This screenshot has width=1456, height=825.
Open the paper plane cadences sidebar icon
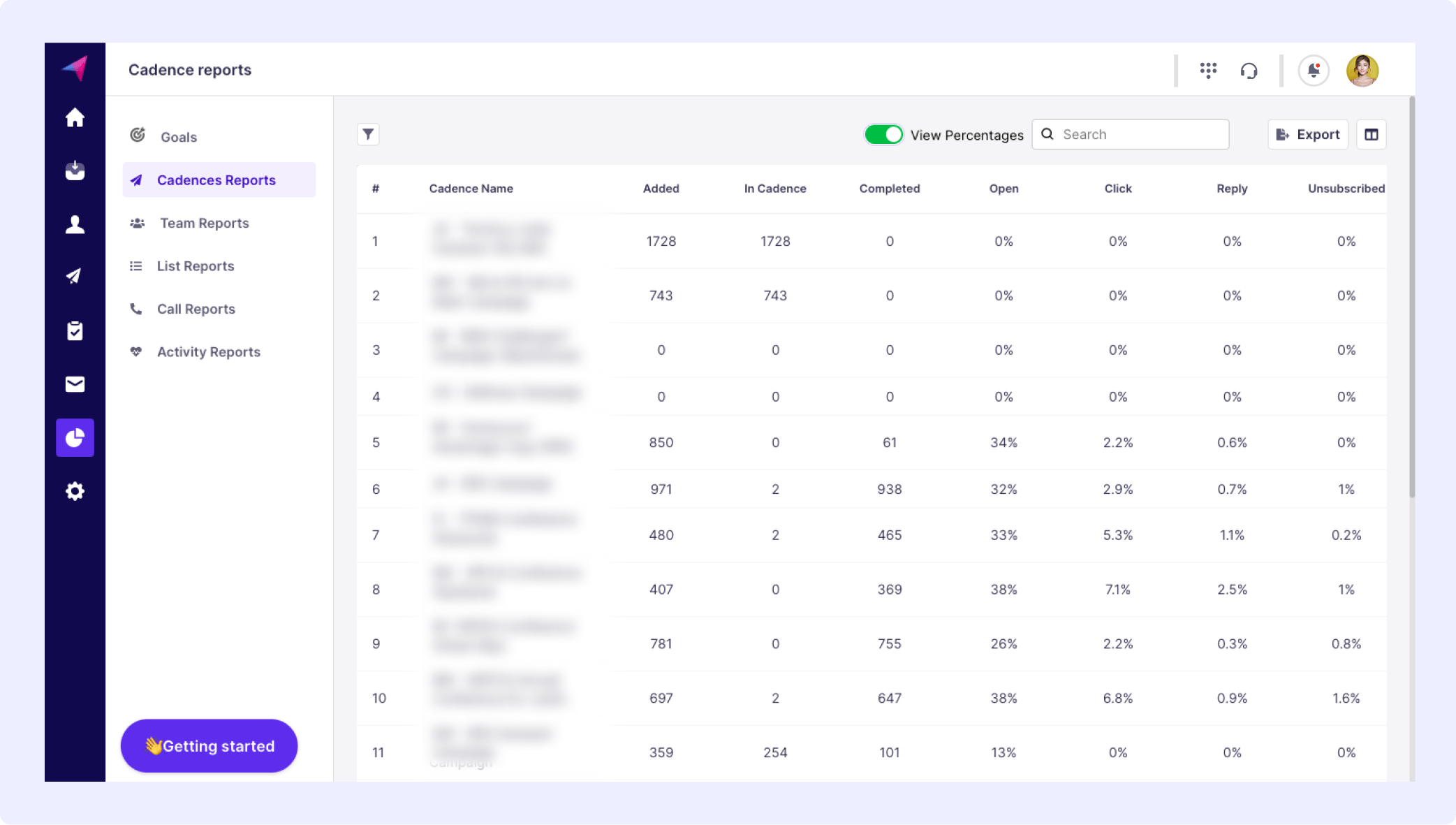point(75,277)
